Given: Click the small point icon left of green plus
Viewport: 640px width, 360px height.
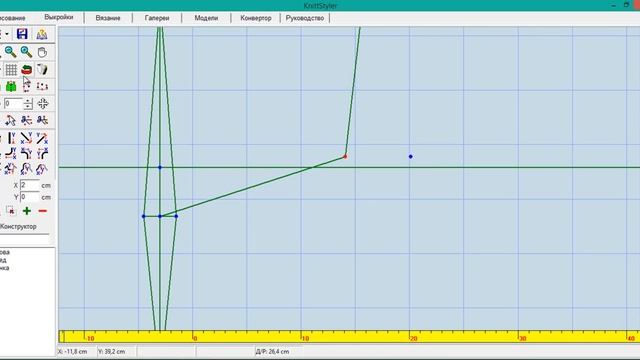Looking at the screenshot, I should tap(11, 211).
